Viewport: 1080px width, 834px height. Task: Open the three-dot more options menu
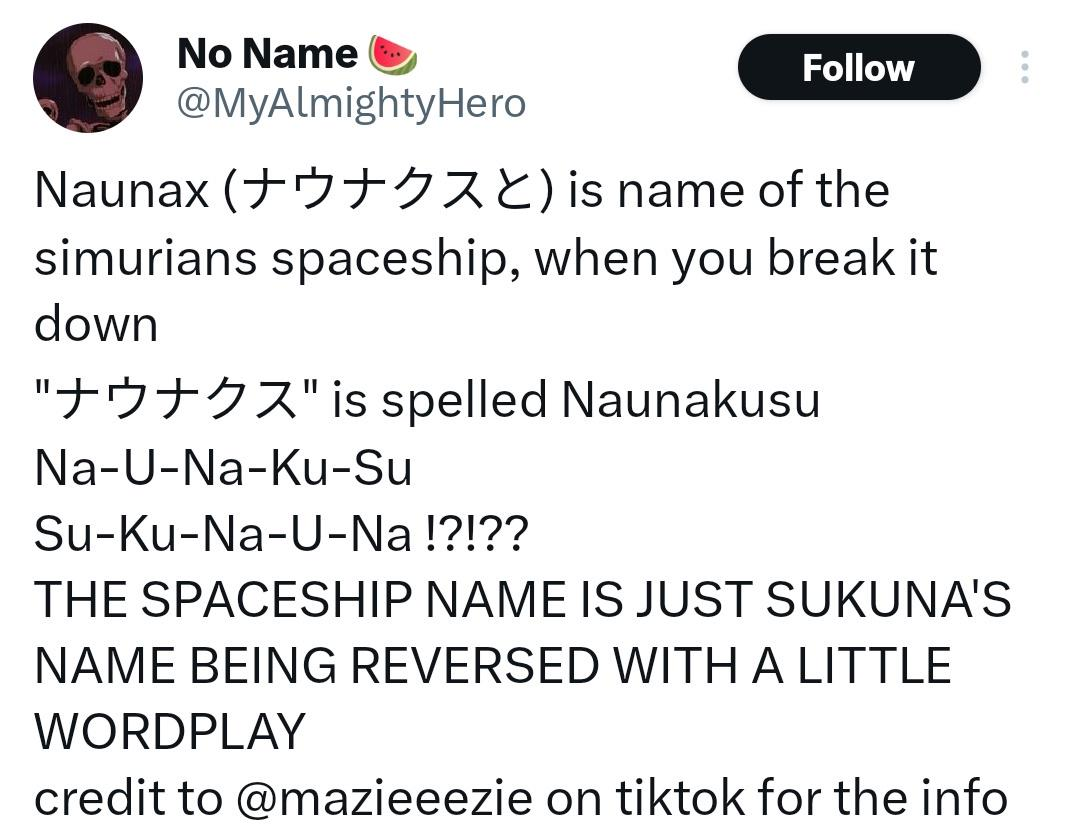1025,67
